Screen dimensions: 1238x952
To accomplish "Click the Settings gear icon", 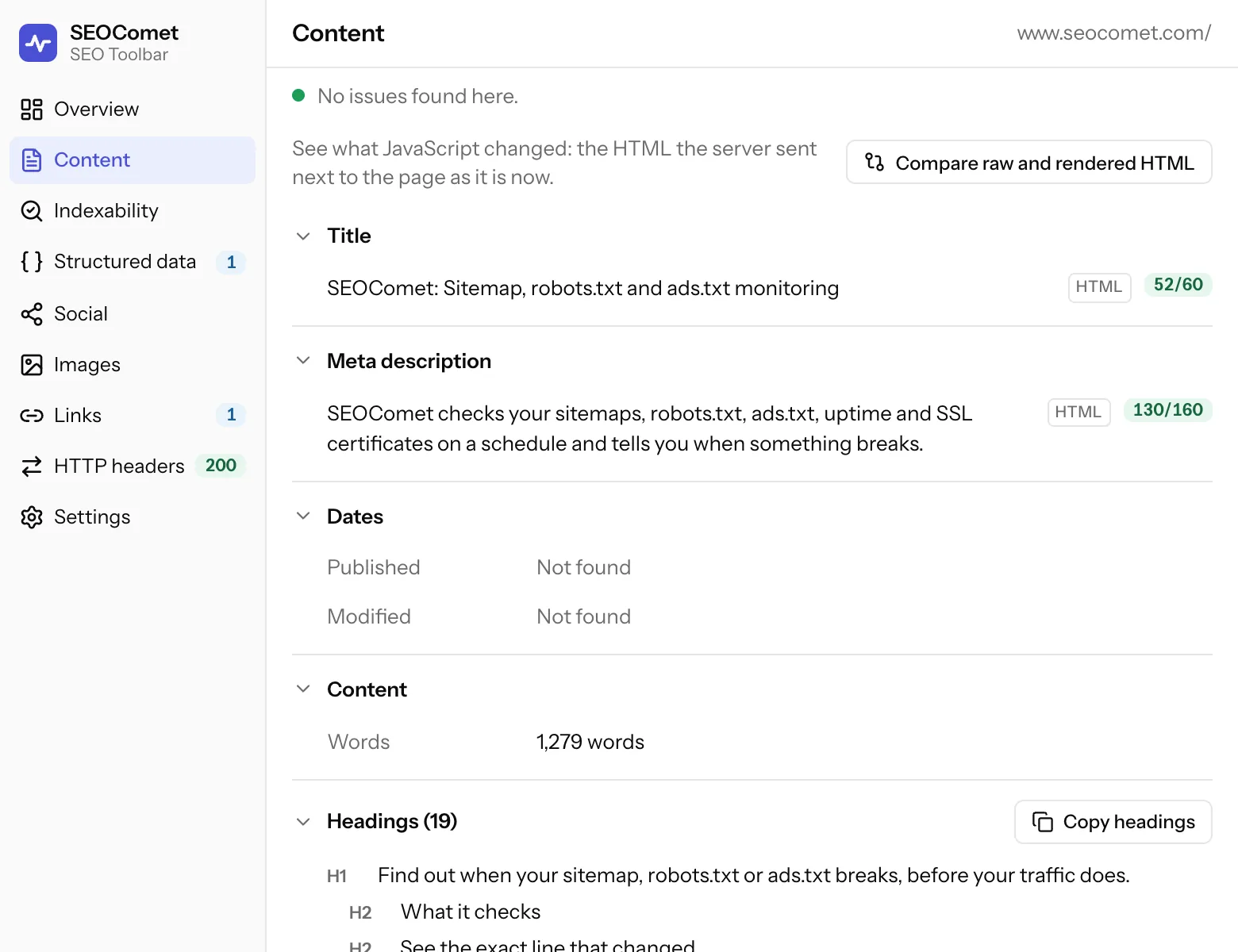I will (x=32, y=517).
